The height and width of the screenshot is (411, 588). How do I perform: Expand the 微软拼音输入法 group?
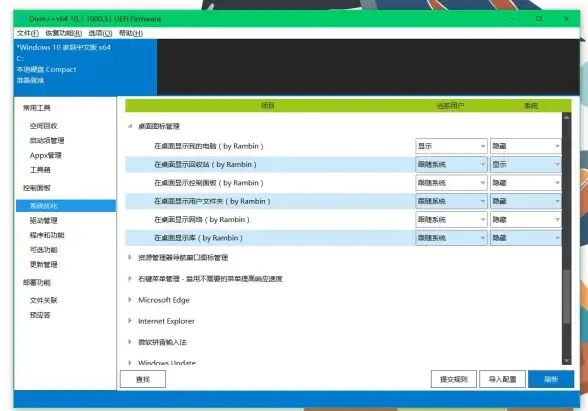click(130, 342)
